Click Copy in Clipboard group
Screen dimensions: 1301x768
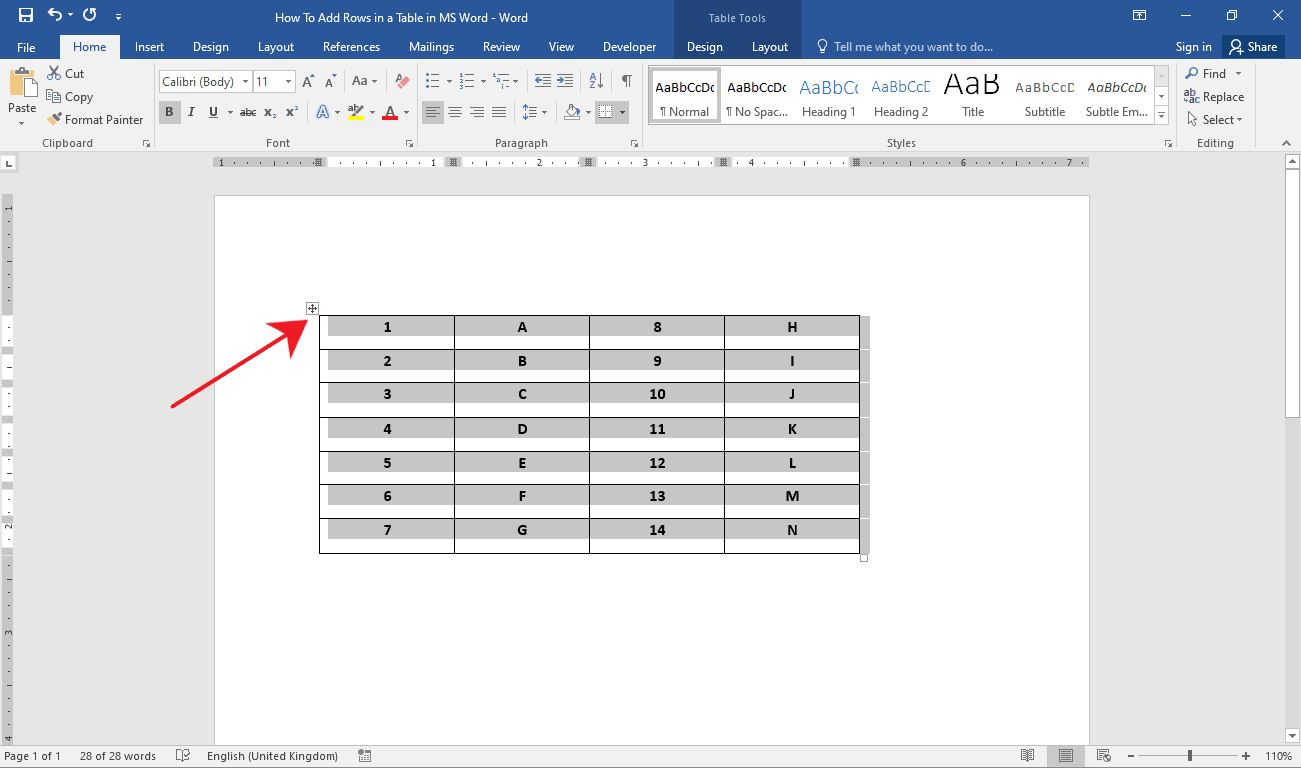[70, 97]
